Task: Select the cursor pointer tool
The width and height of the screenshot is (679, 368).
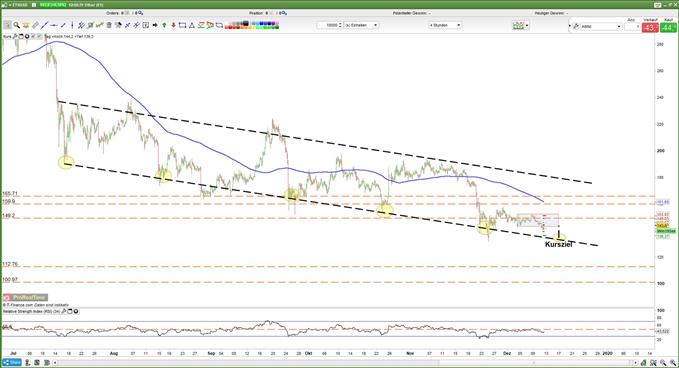Action: click(x=7, y=25)
